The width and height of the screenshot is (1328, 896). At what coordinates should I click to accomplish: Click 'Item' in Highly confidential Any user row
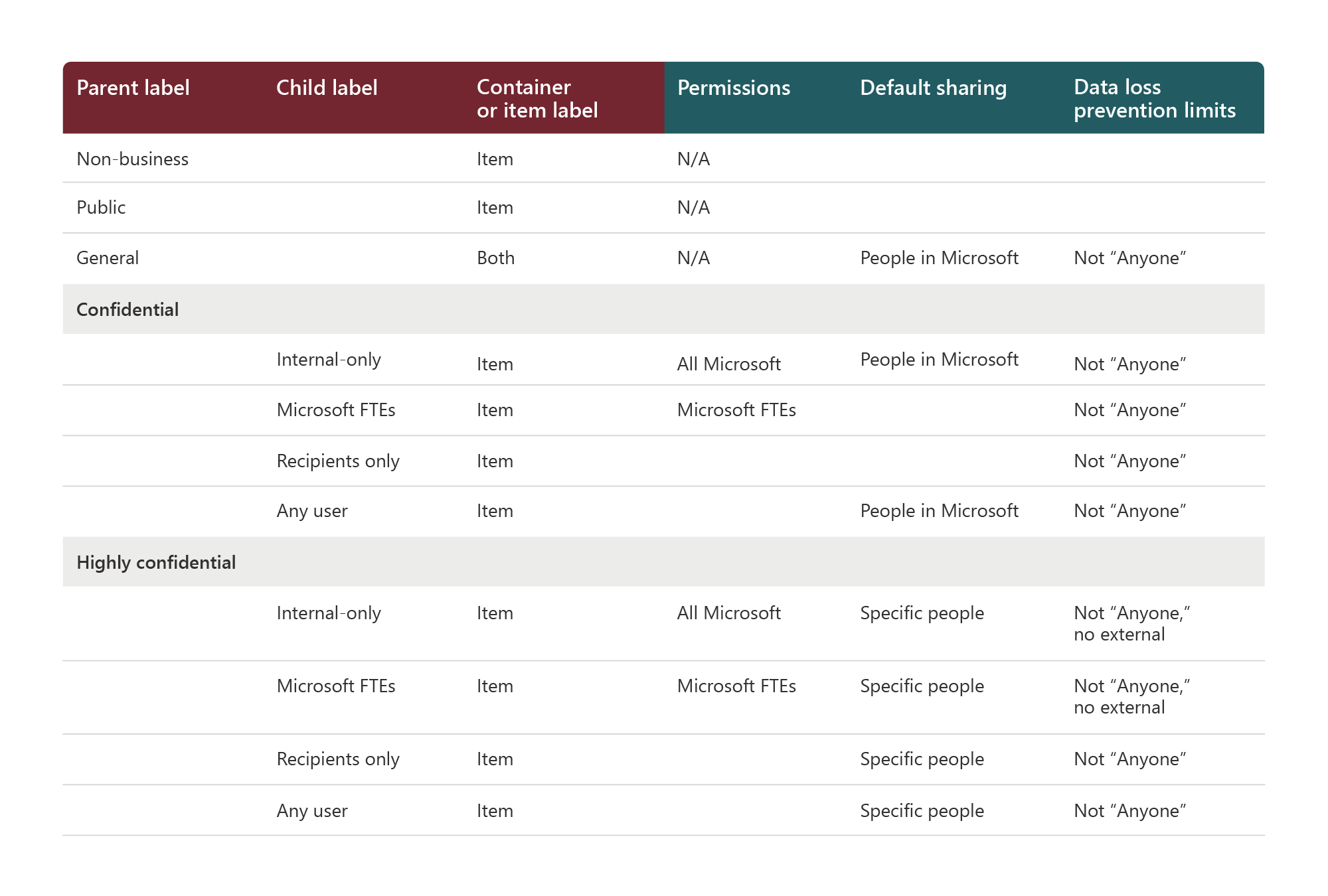(495, 811)
